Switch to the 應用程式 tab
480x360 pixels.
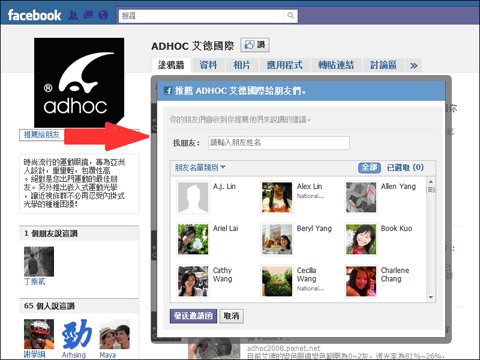pos(285,65)
